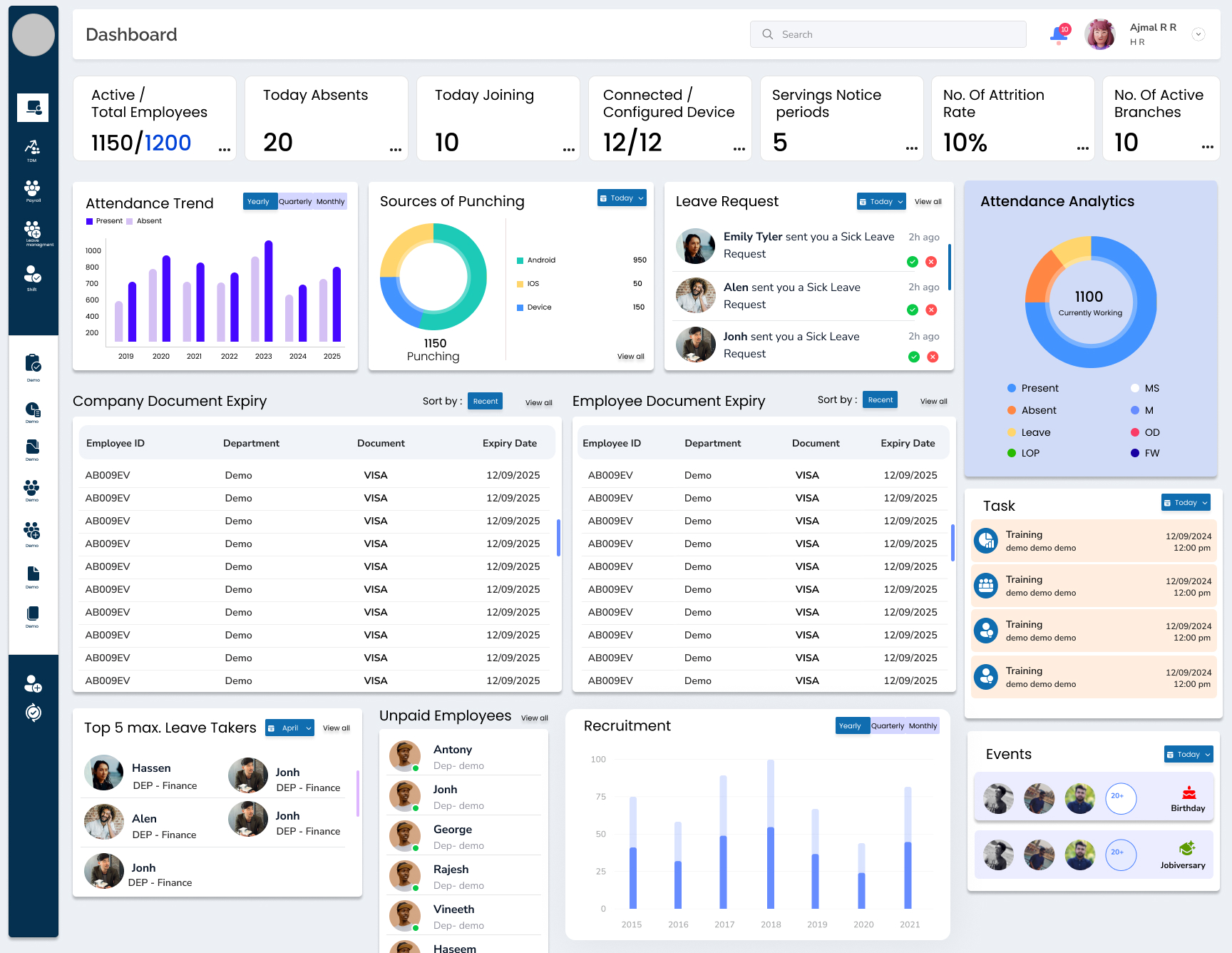Click the circular refresh check sidebar icon

[33, 713]
